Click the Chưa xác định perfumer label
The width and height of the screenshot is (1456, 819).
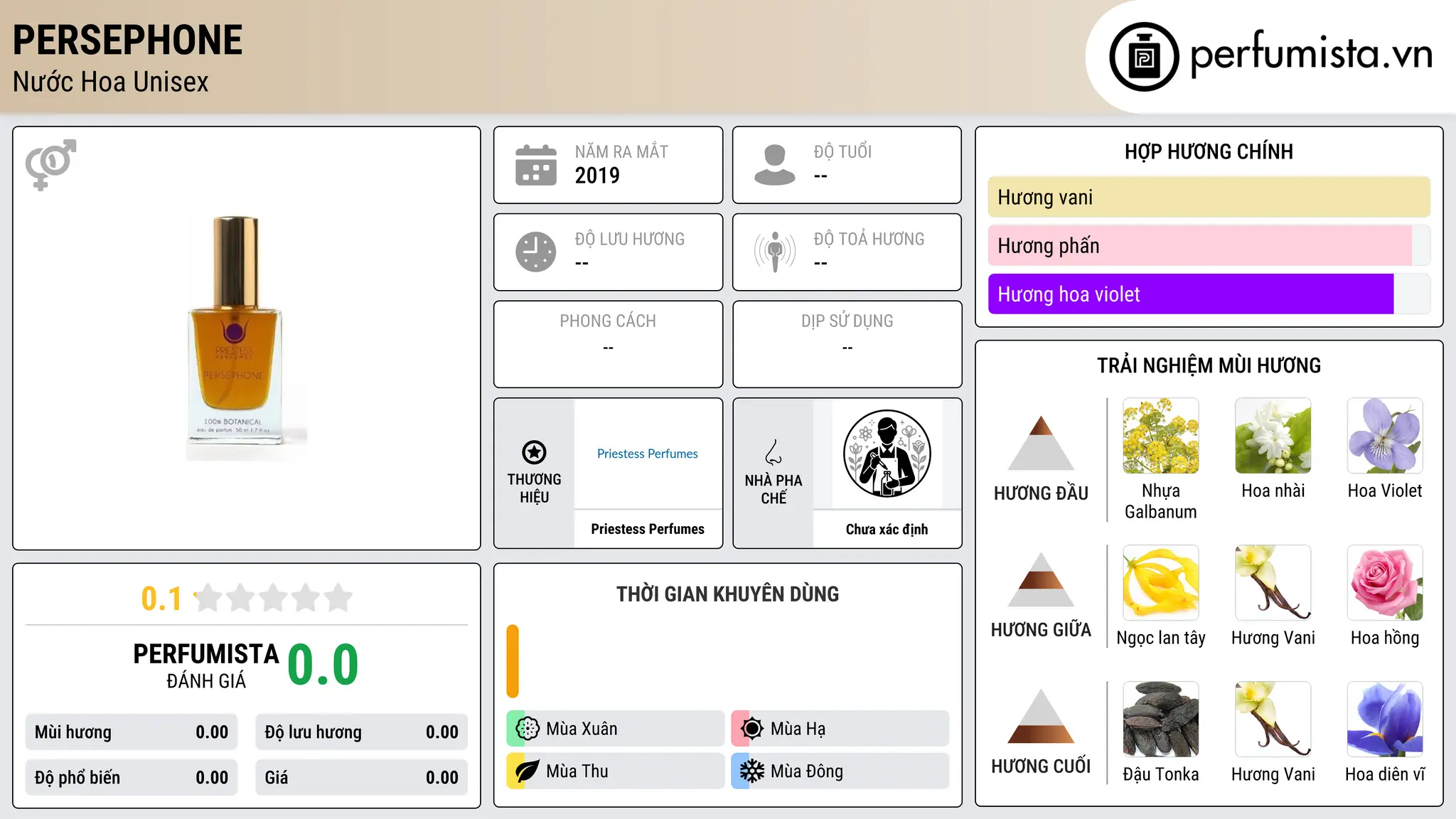click(x=887, y=529)
